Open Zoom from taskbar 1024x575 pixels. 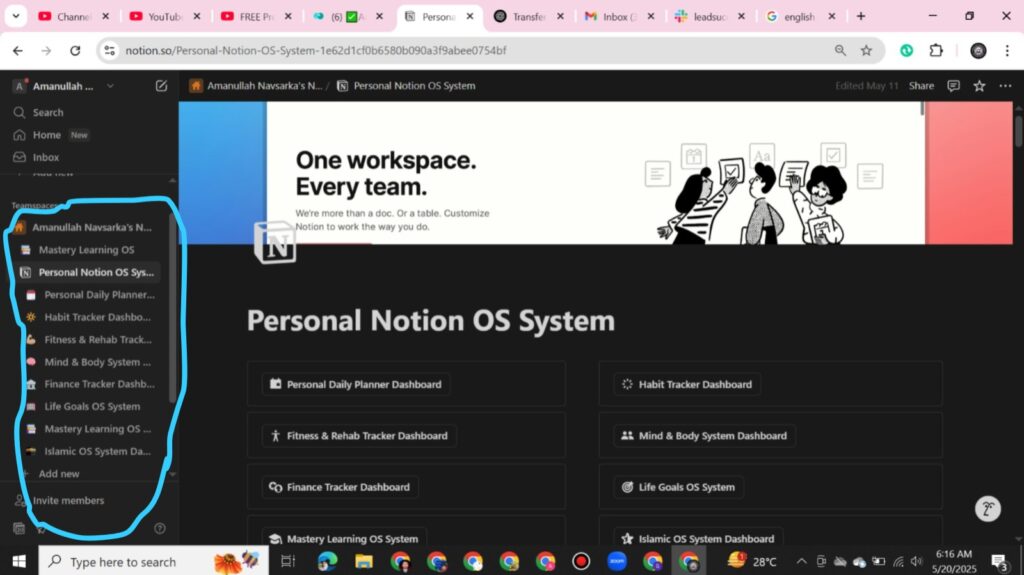pos(617,561)
